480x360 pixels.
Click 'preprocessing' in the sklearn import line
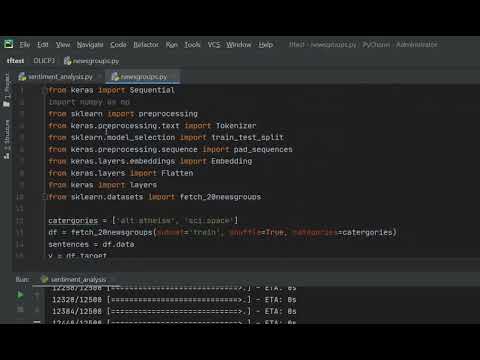click(168, 114)
